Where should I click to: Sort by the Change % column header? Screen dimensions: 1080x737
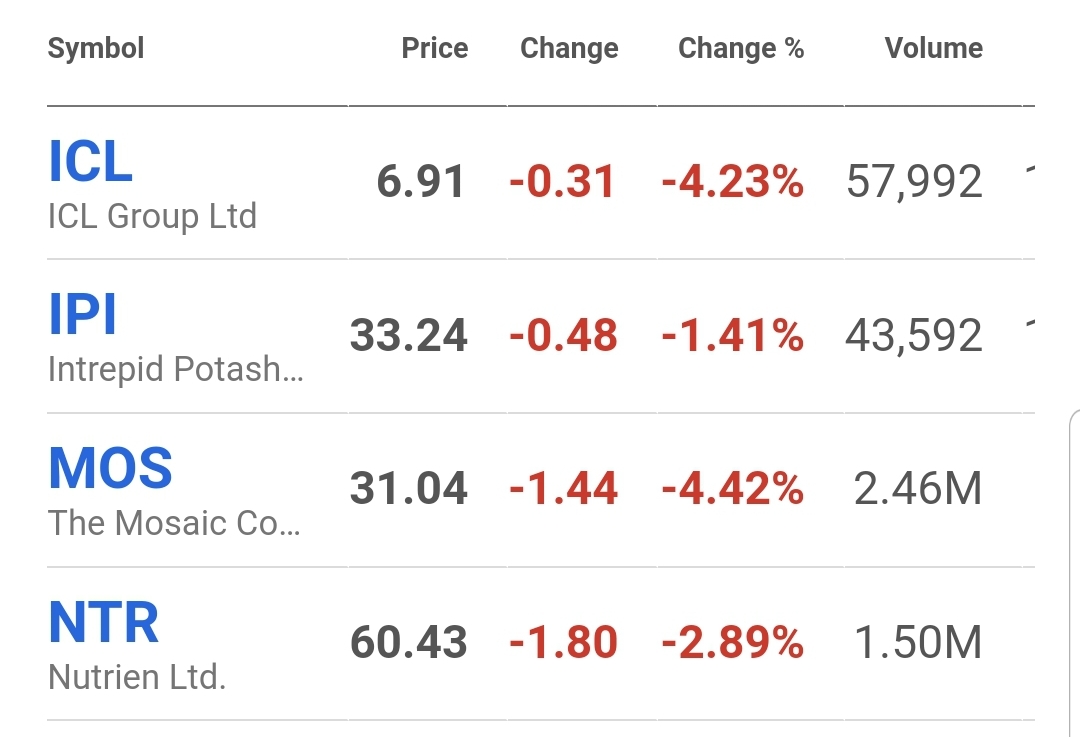741,48
